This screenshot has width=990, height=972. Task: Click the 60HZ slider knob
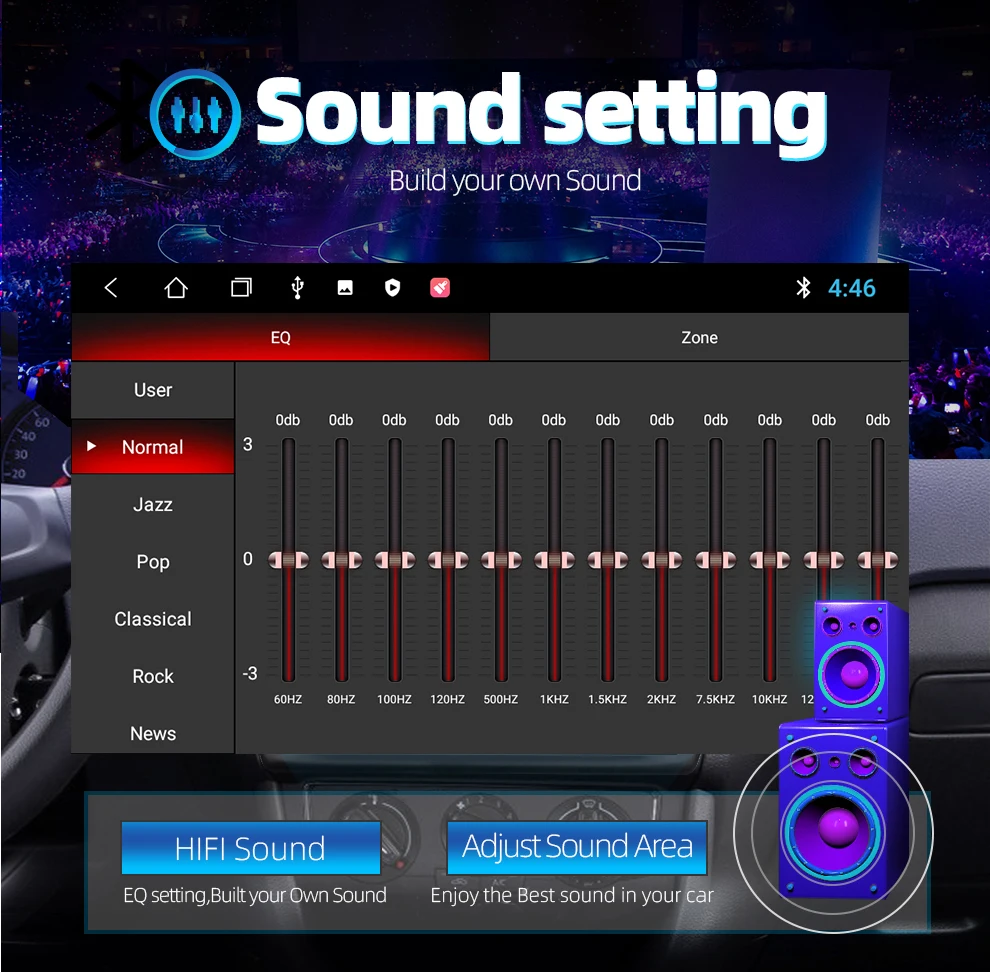[x=288, y=560]
